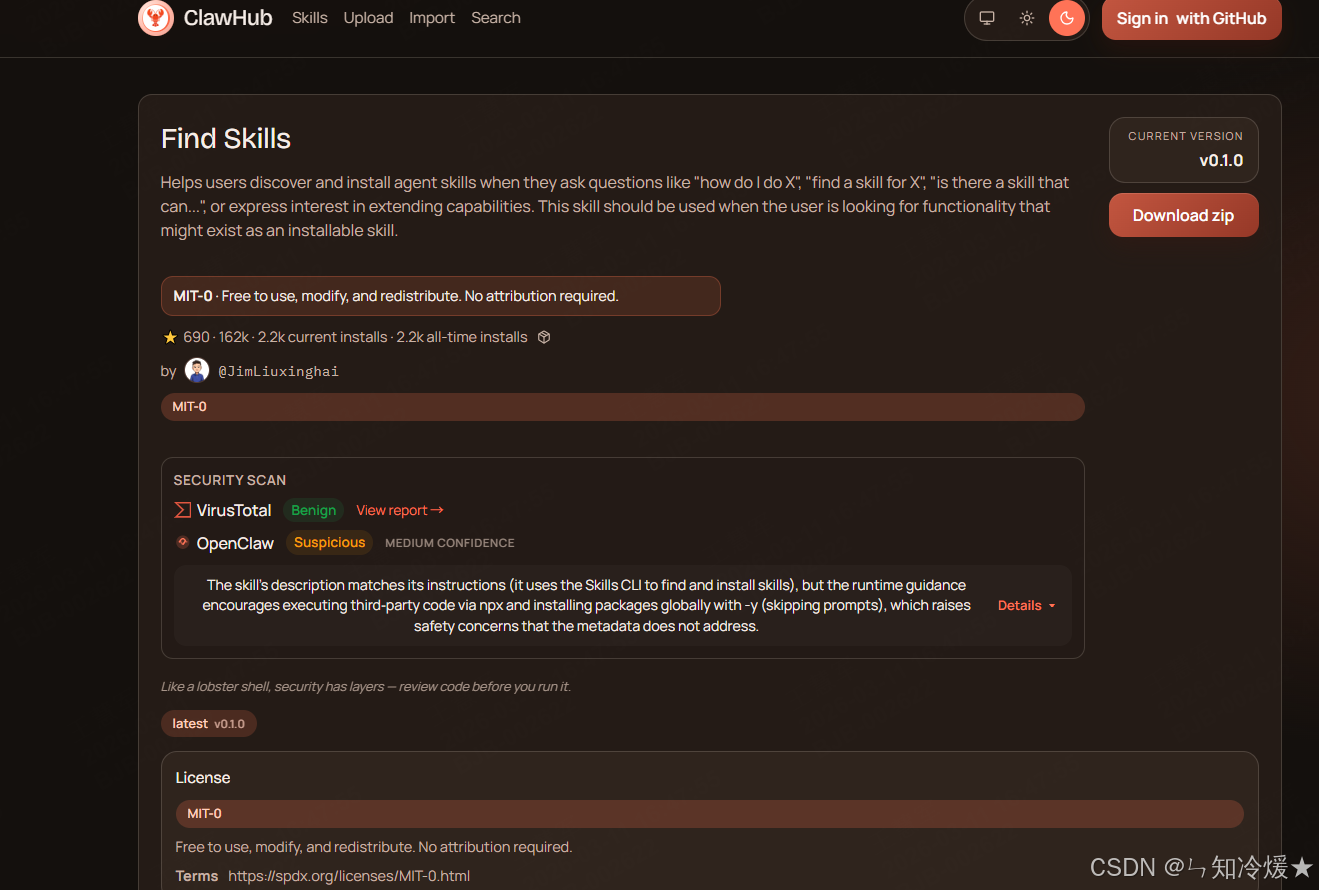Click the current version v0.1.0 value
Image resolution: width=1319 pixels, height=890 pixels.
coord(1221,160)
